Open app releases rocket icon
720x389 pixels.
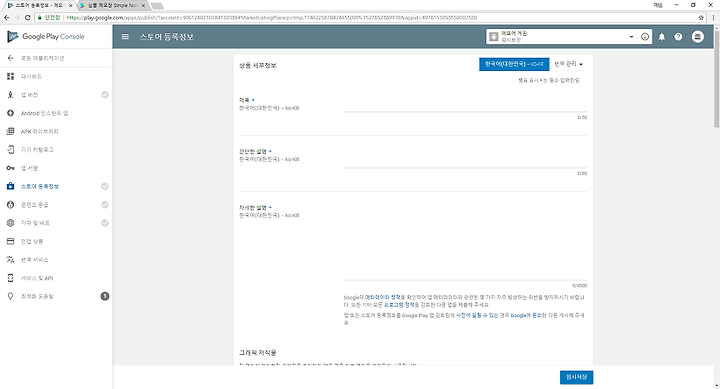pos(11,95)
